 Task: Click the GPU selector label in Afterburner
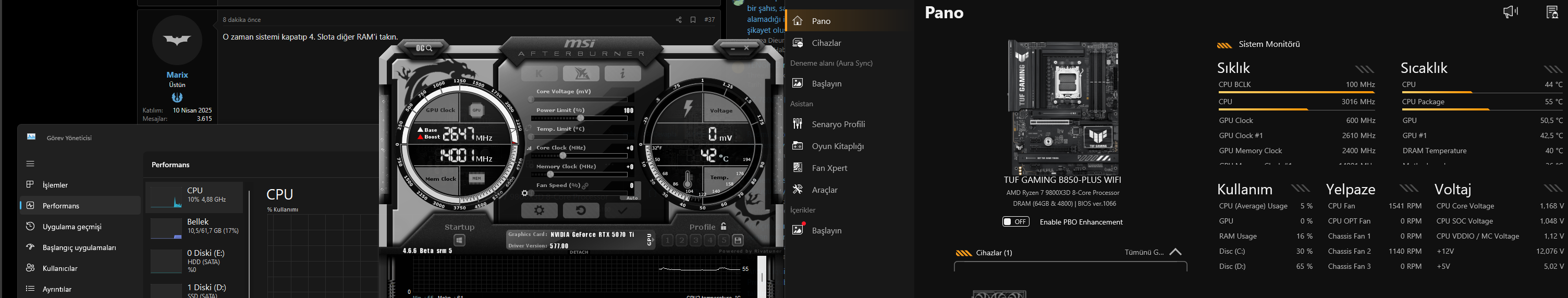coord(650,240)
